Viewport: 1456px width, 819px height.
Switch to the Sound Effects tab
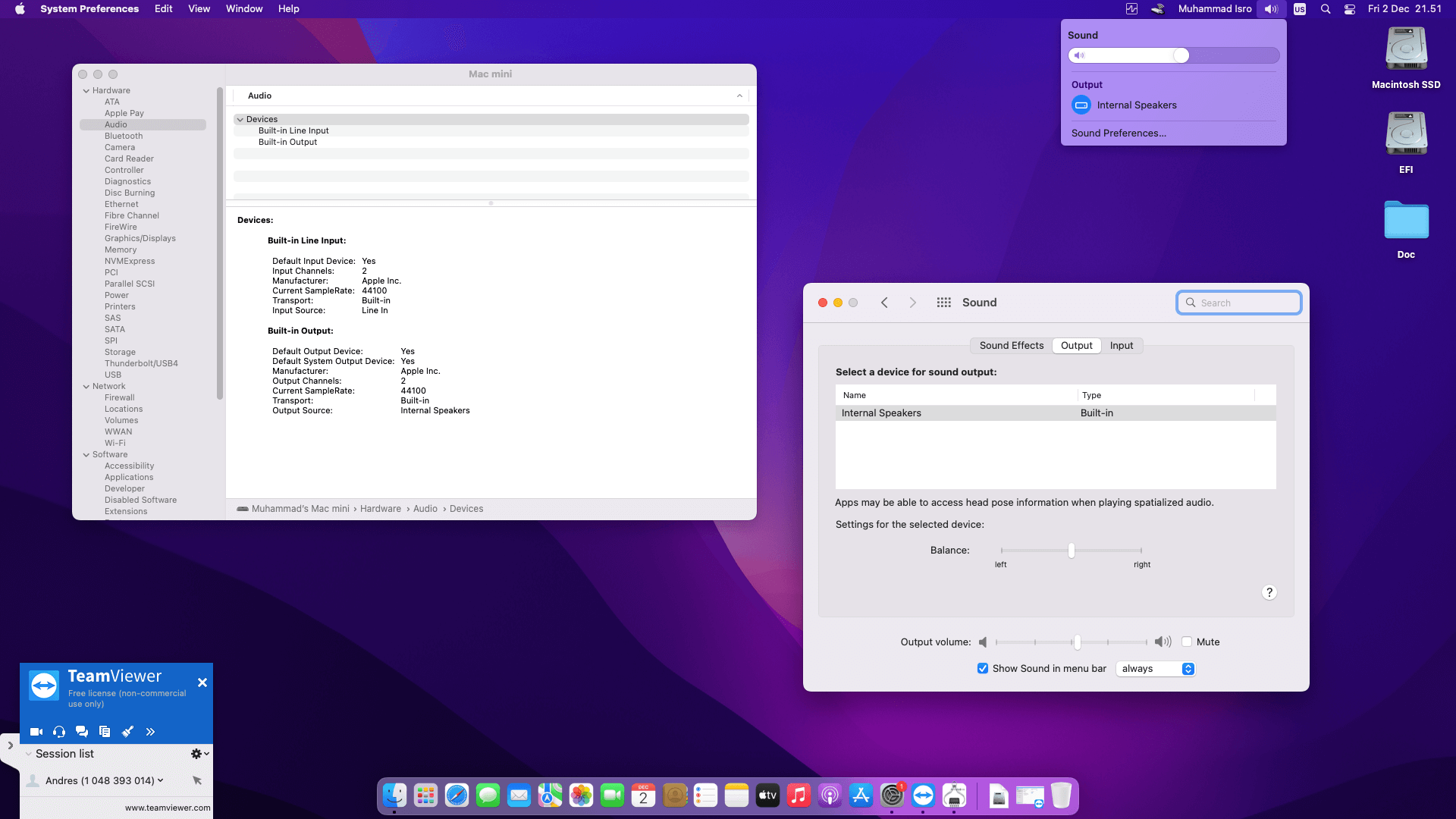point(1011,346)
